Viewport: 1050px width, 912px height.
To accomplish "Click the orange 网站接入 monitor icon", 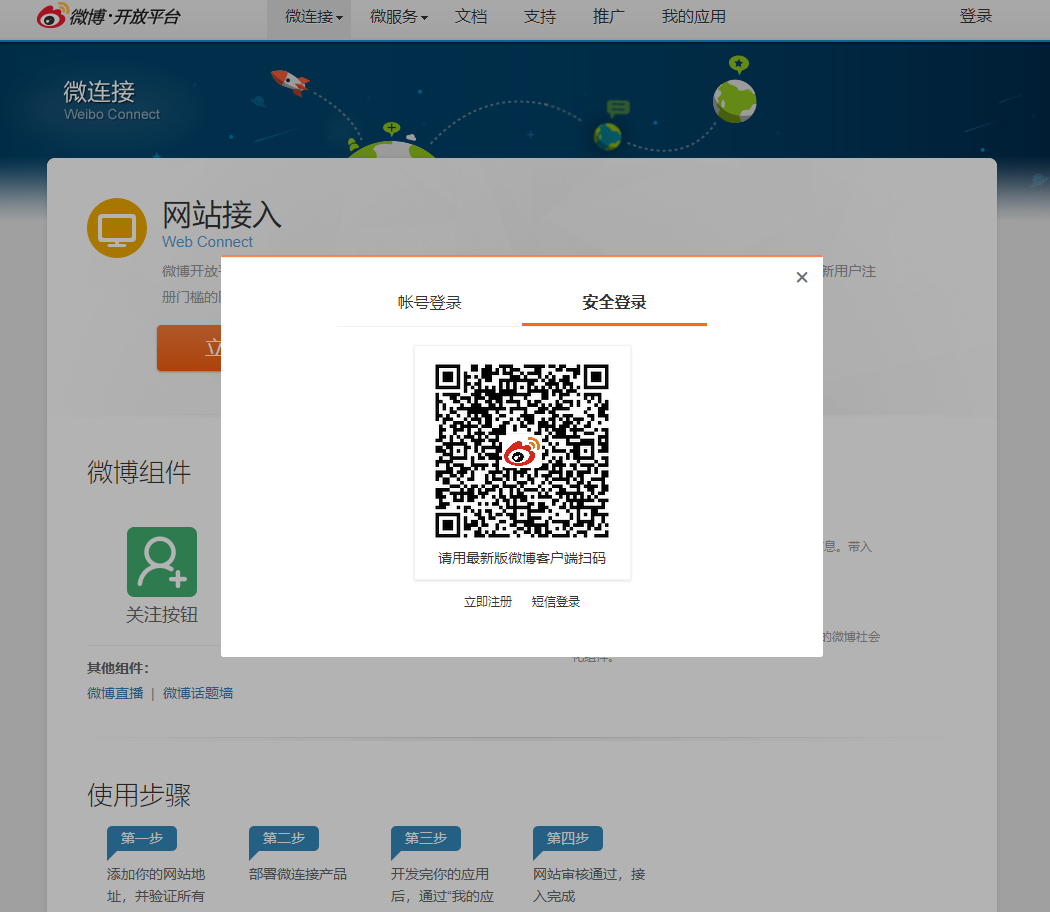I will pos(117,228).
